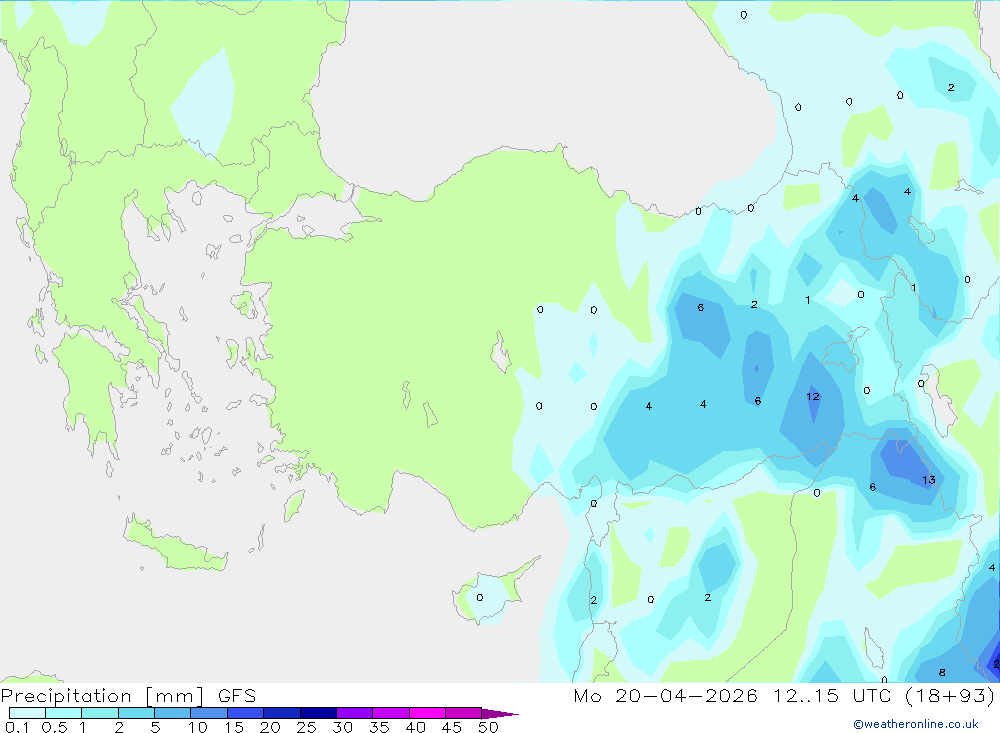
Task: Pick the 1–2 mm legend color swatch
Action: 100,713
